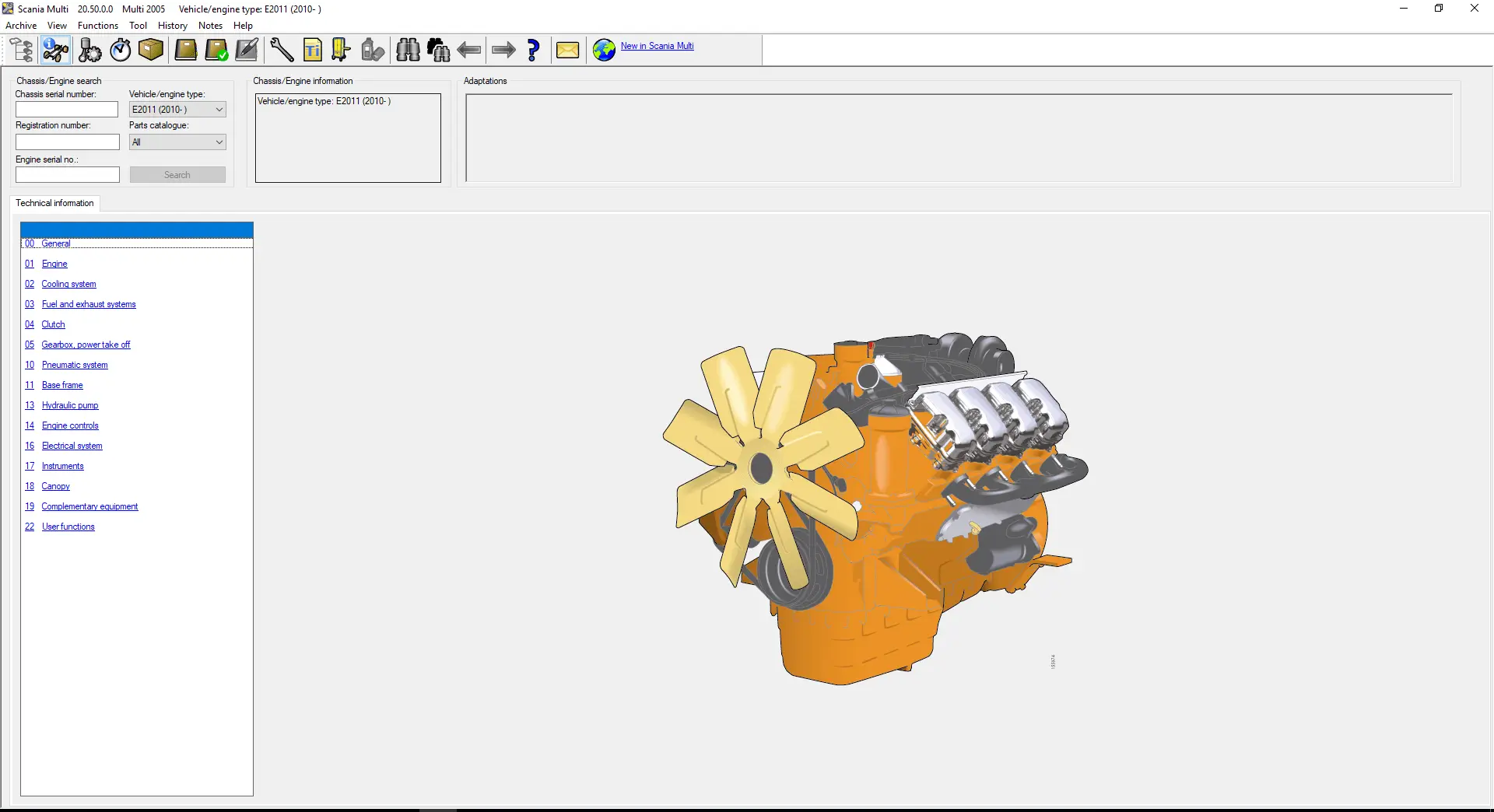Click the envelope mail icon

pos(568,51)
